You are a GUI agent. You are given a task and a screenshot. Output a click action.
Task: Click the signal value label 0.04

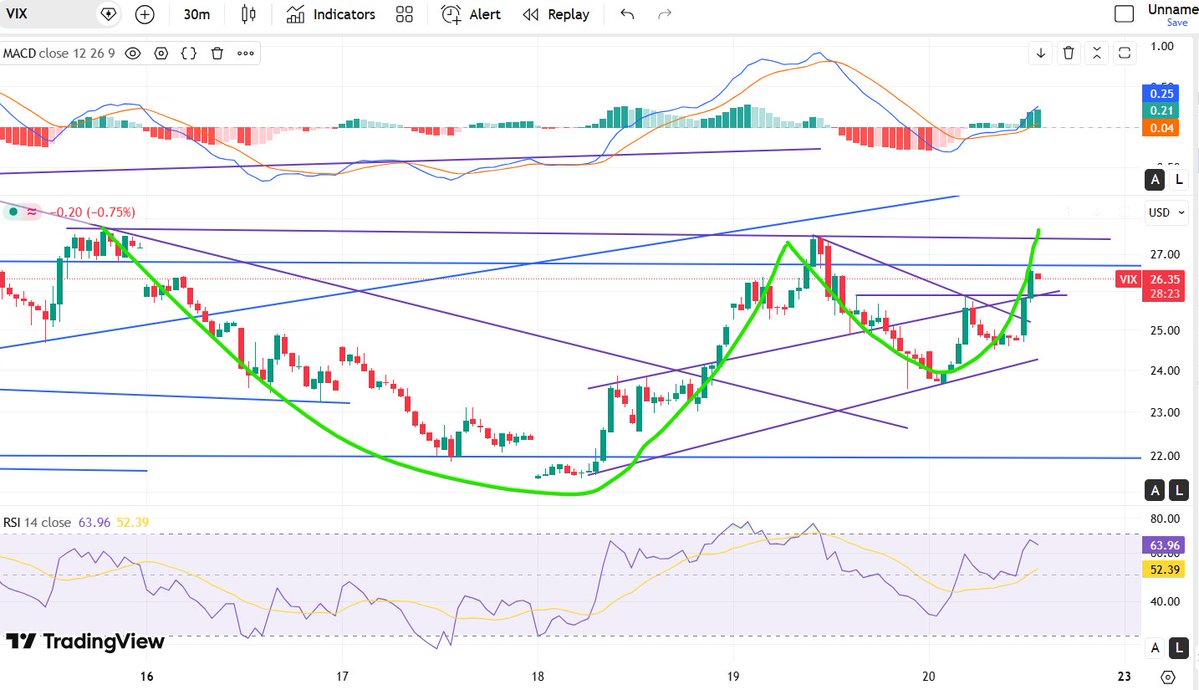click(x=1162, y=128)
